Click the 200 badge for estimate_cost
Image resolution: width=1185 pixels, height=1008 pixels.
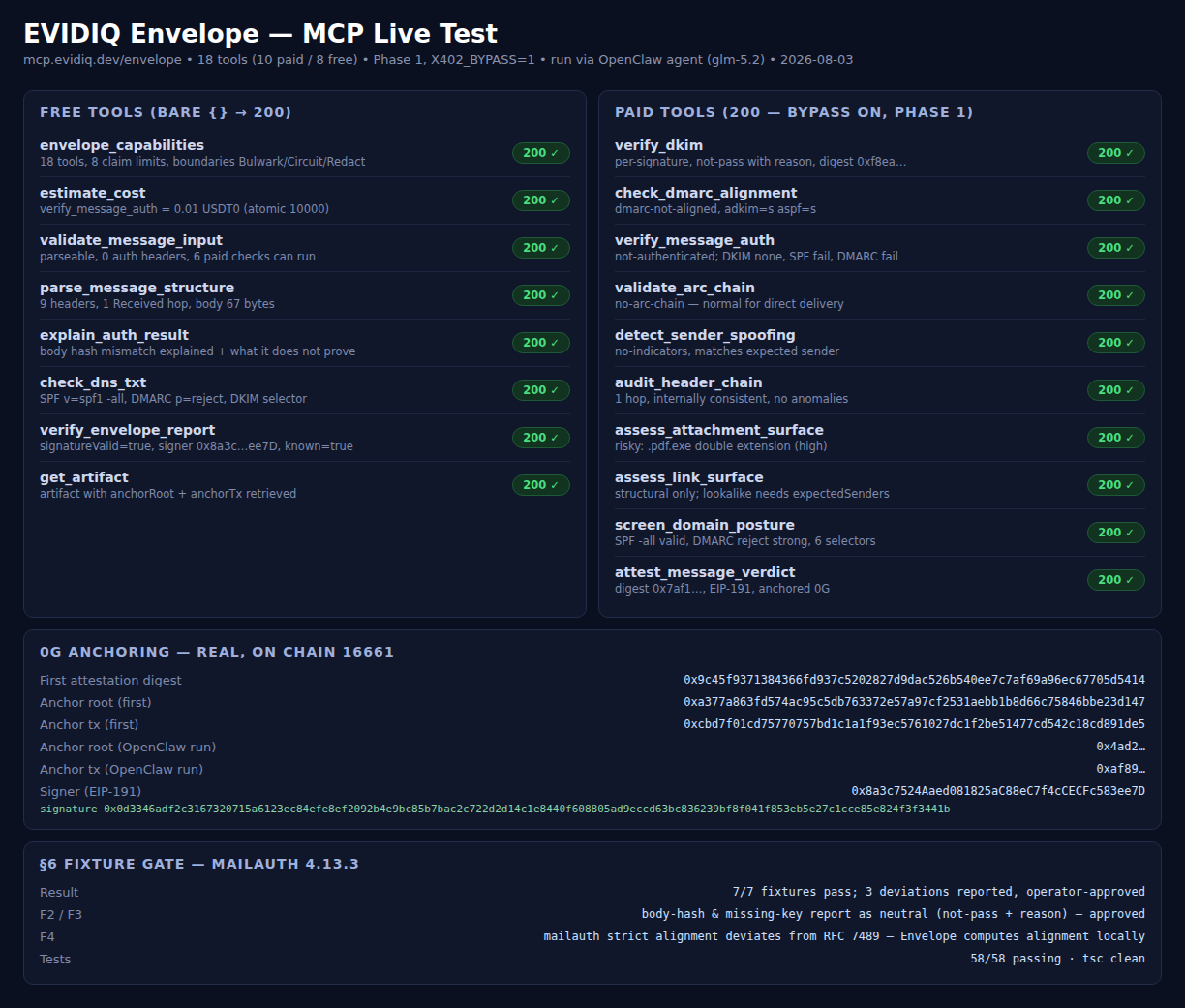pyautogui.click(x=540, y=200)
